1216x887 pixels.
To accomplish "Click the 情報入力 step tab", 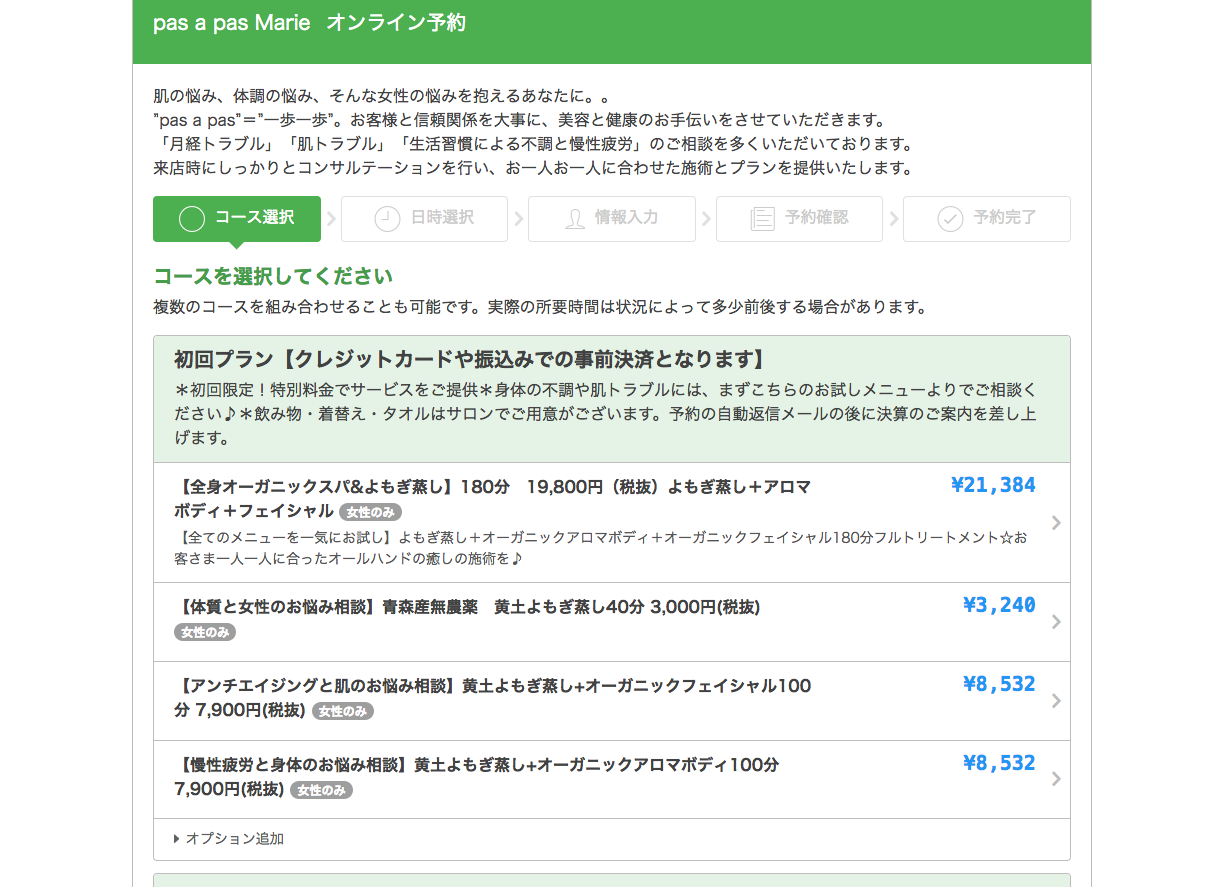I will point(612,218).
